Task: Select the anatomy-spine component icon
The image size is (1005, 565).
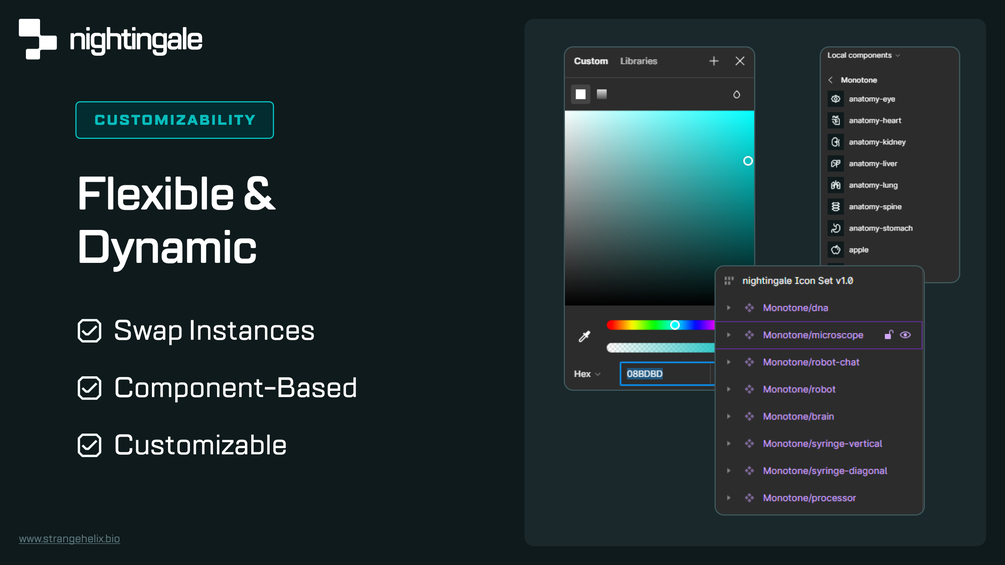Action: pyautogui.click(x=835, y=206)
